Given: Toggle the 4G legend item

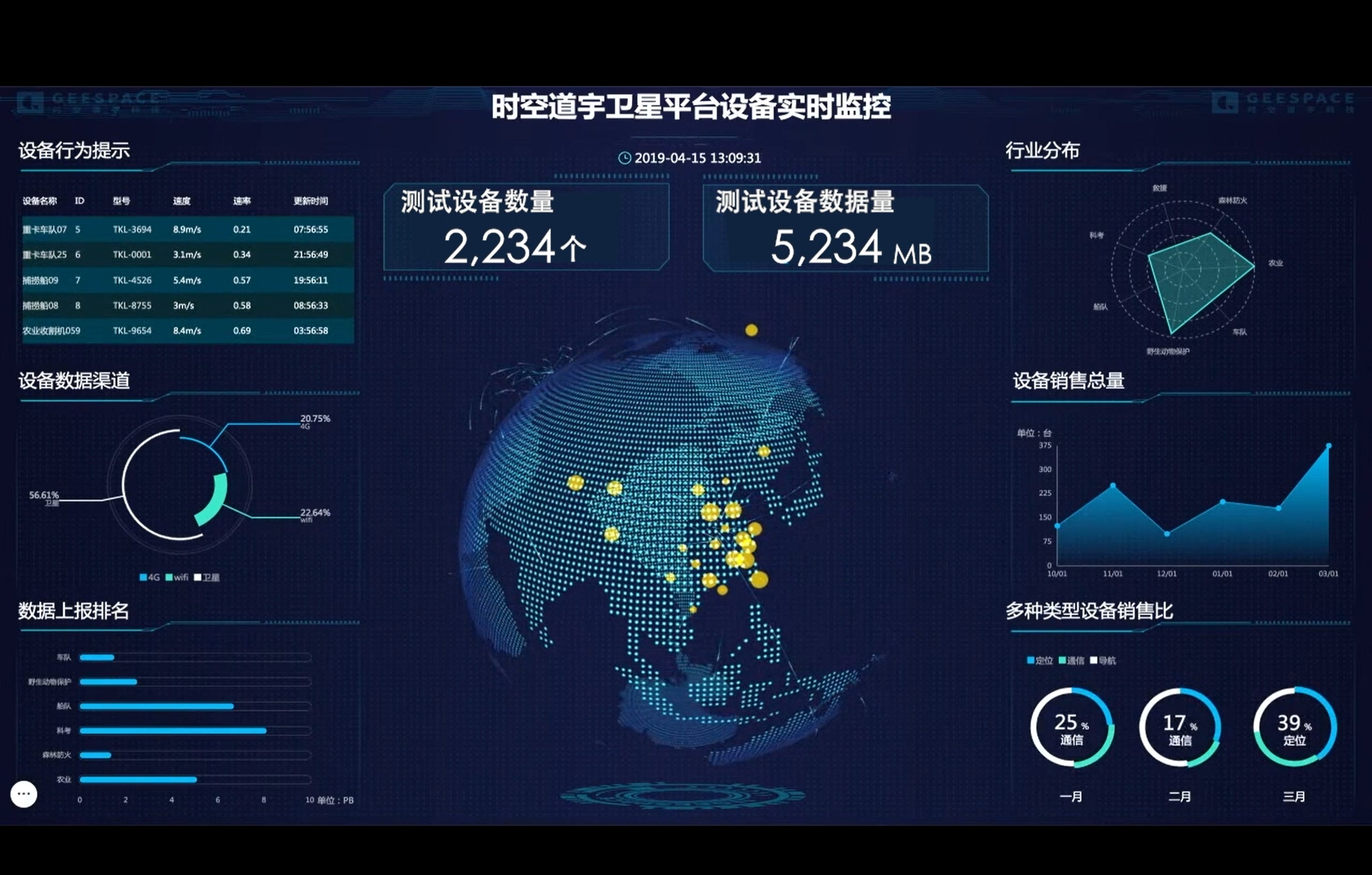Looking at the screenshot, I should pos(149,577).
